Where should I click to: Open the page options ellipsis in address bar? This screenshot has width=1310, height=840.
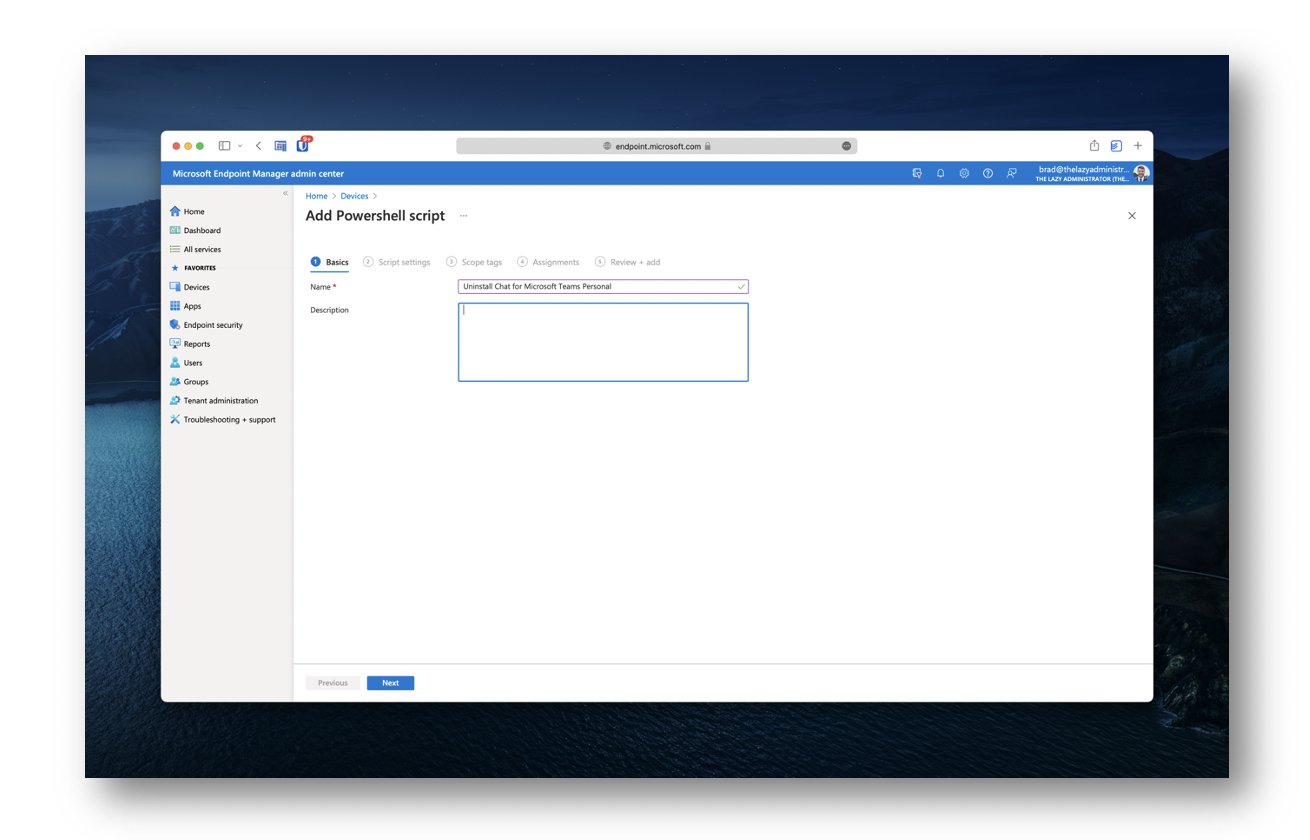point(846,146)
